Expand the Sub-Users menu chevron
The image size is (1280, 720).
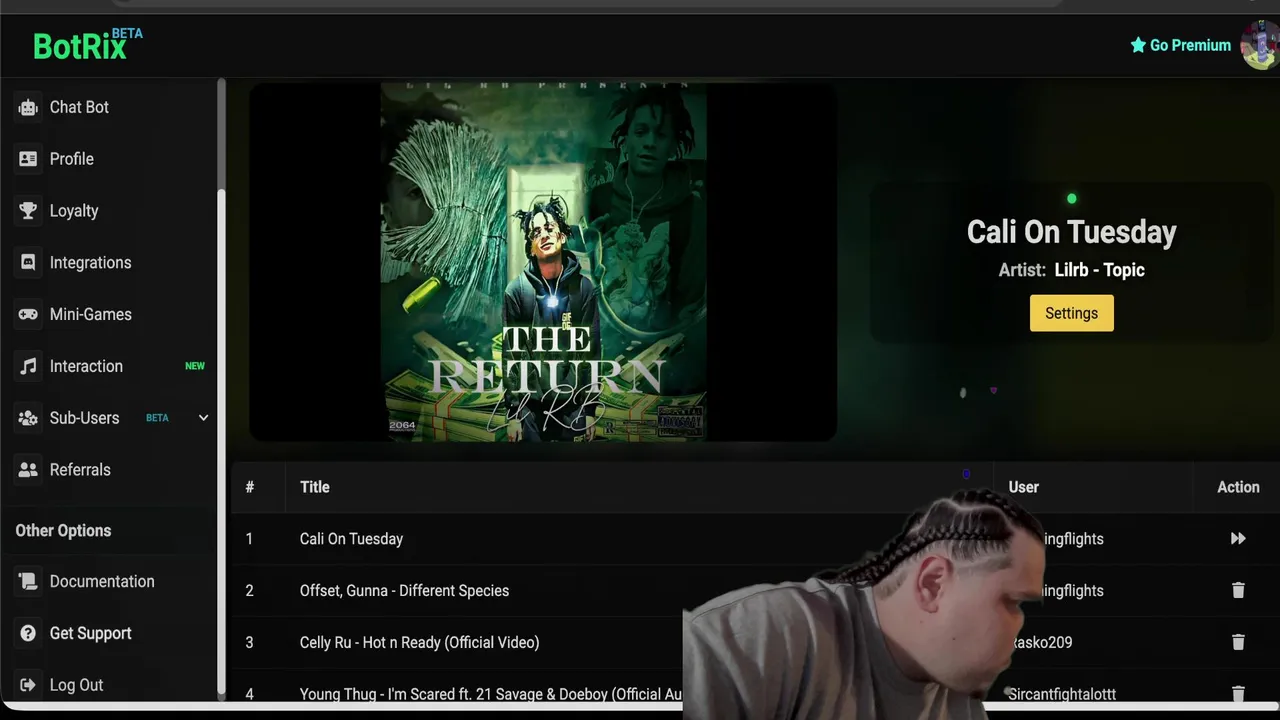203,418
